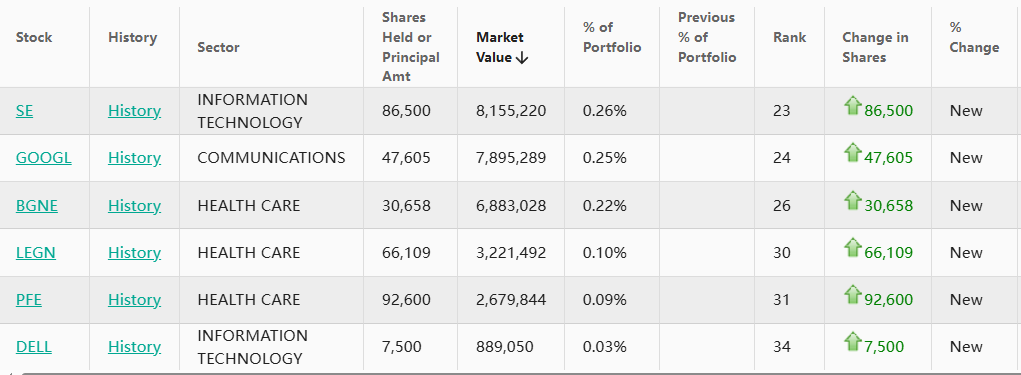1021x375 pixels.
Task: Sort by Change in Shares header
Action: coord(875,47)
